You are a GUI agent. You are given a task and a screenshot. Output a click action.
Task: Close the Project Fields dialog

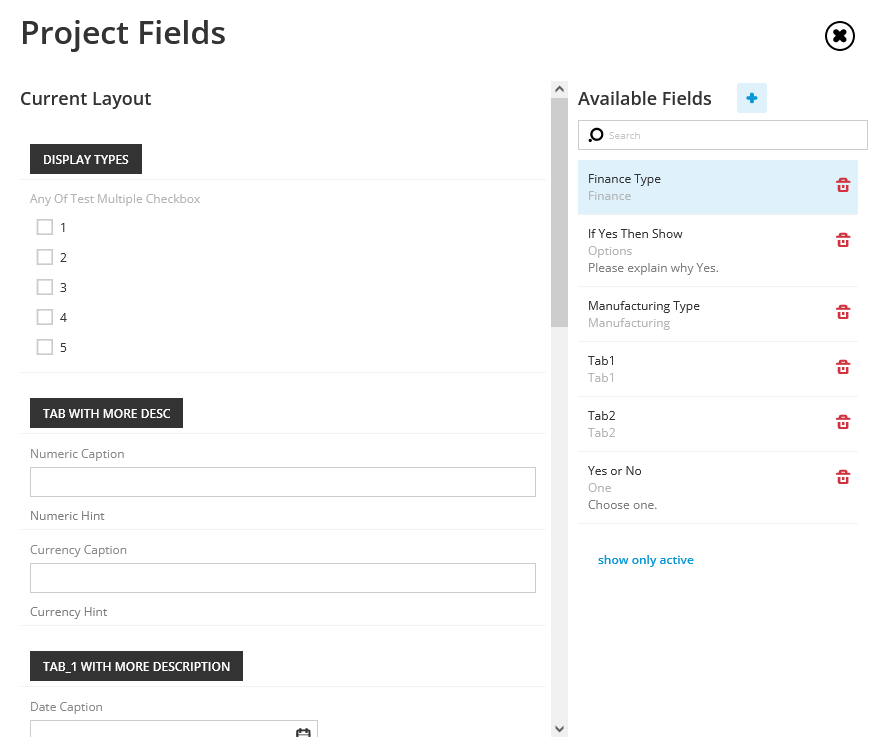(x=840, y=36)
